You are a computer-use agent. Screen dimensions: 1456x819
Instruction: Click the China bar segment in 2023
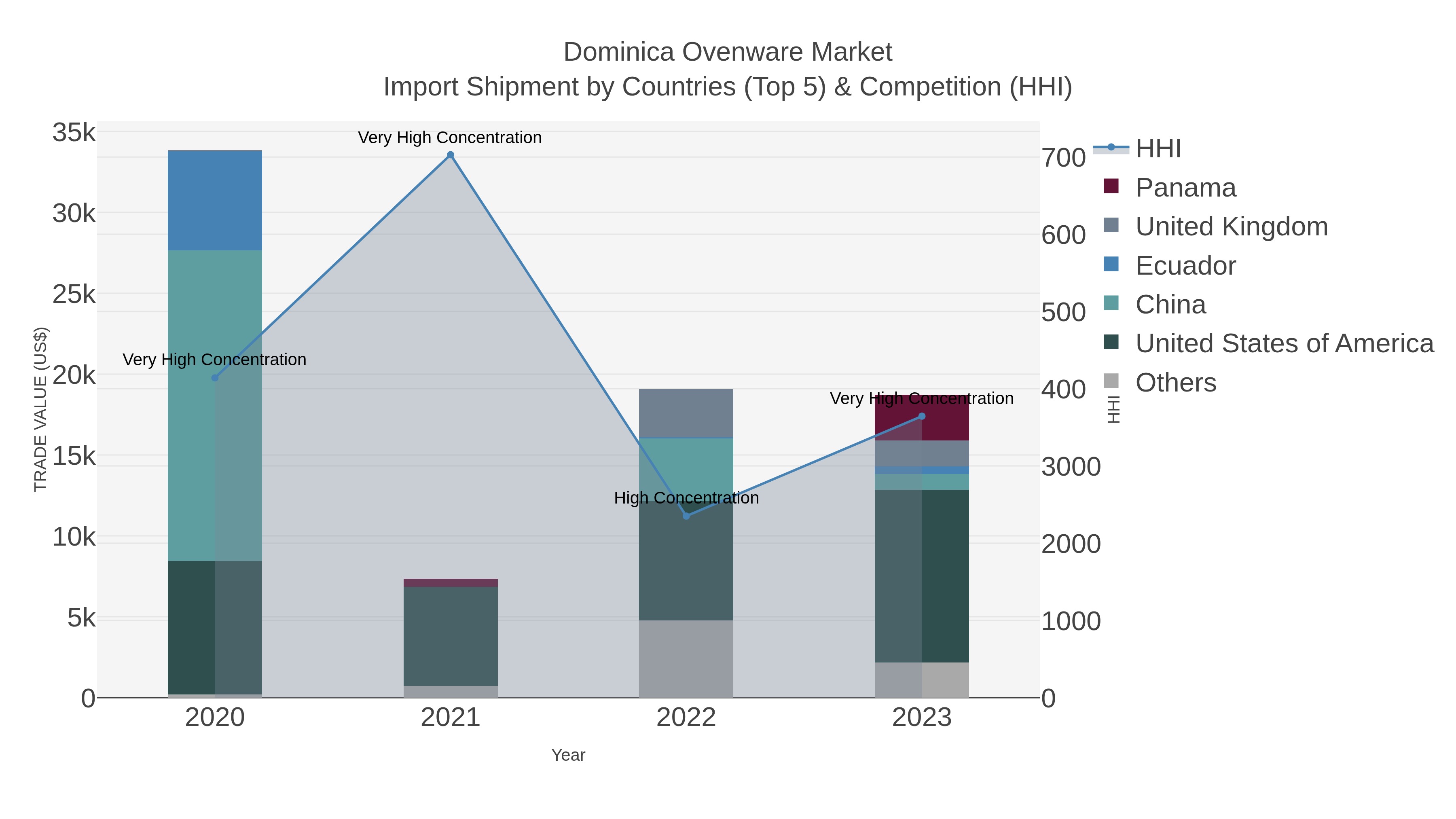coord(922,482)
